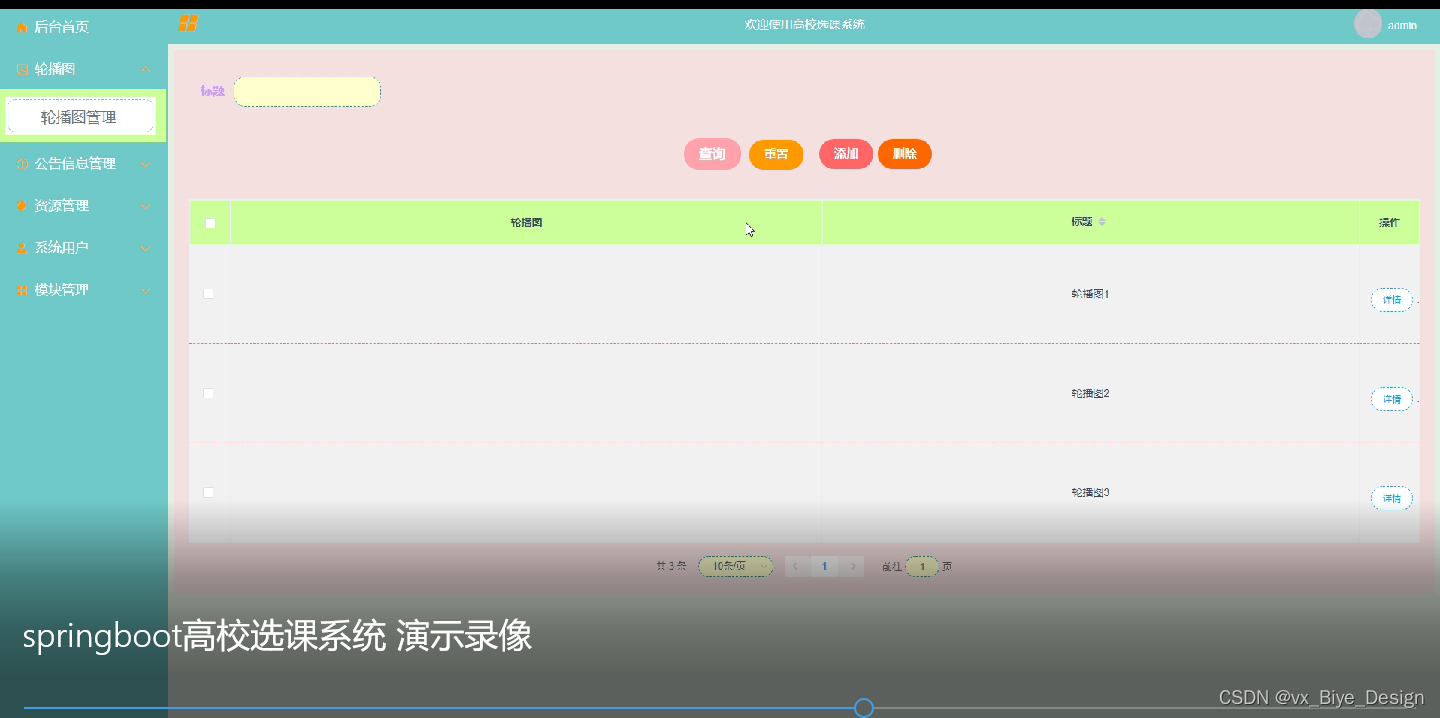Check the checkbox for row 轮播图1
Image resolution: width=1440 pixels, height=718 pixels.
(209, 293)
